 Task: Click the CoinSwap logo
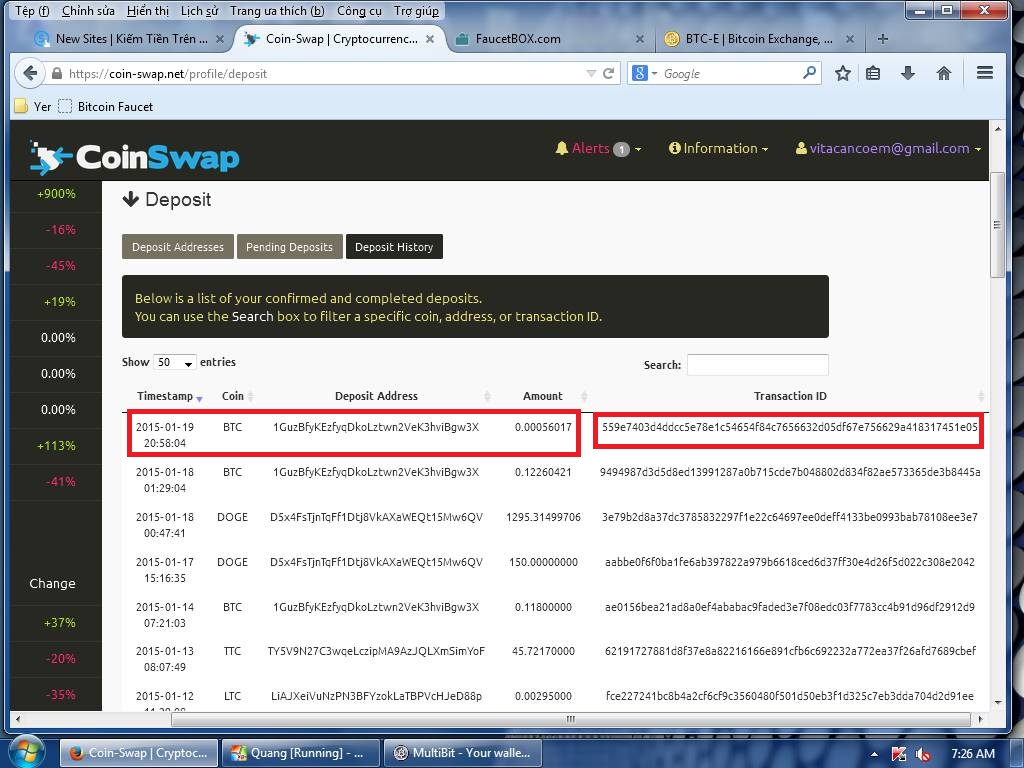click(x=135, y=157)
